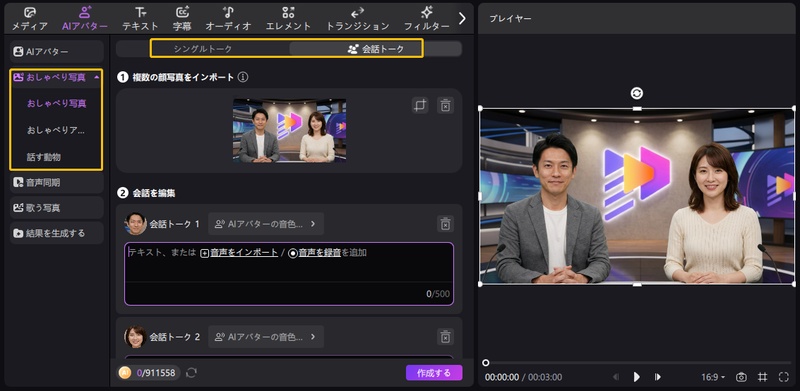The width and height of the screenshot is (800, 391).
Task: Open the フィルター tab
Action: point(427,19)
